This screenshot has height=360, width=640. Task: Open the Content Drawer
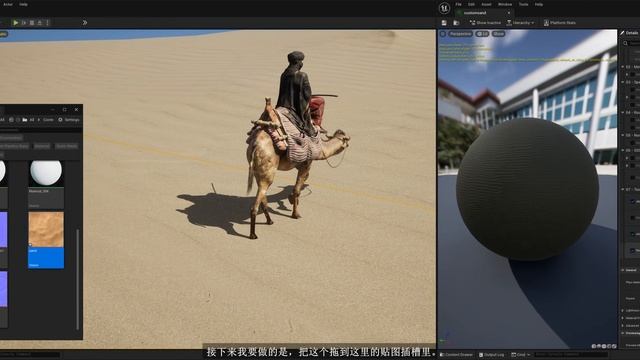[x=457, y=355]
